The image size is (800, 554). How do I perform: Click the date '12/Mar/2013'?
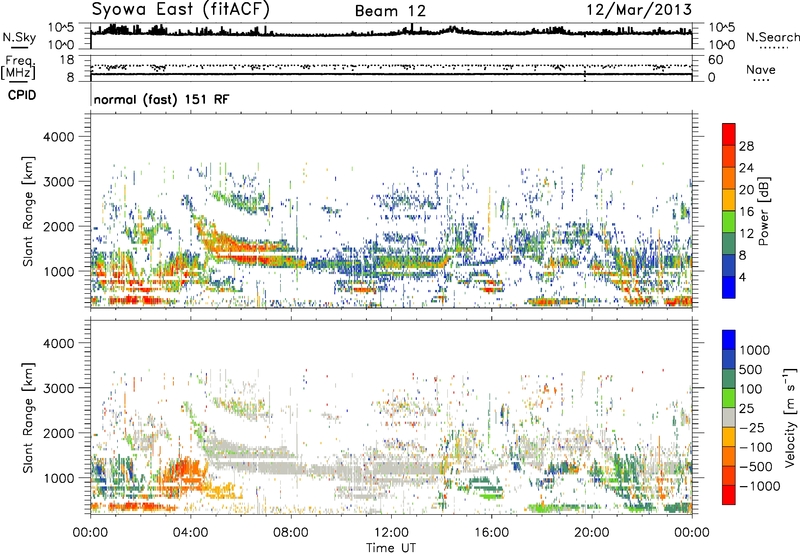(639, 10)
